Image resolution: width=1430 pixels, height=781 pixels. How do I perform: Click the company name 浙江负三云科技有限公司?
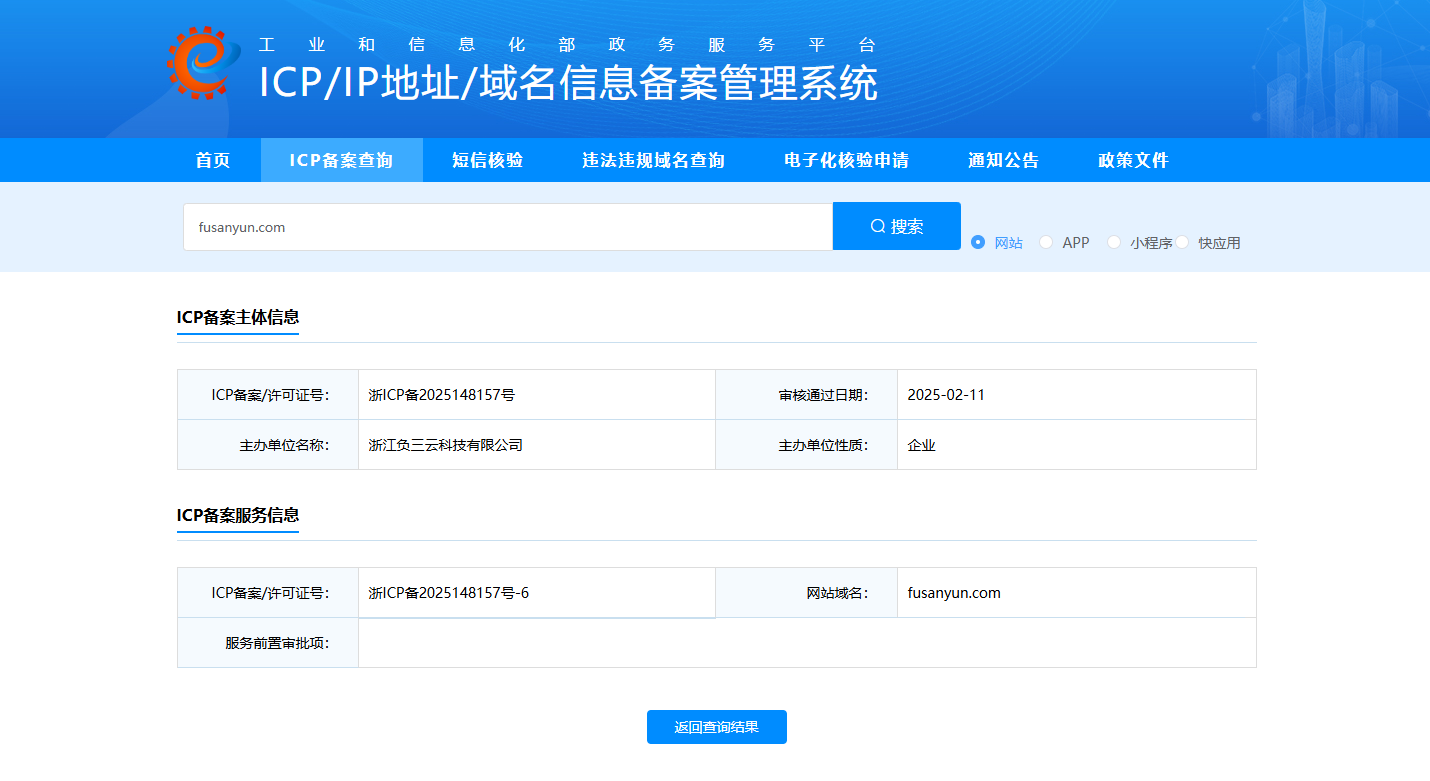click(x=445, y=445)
